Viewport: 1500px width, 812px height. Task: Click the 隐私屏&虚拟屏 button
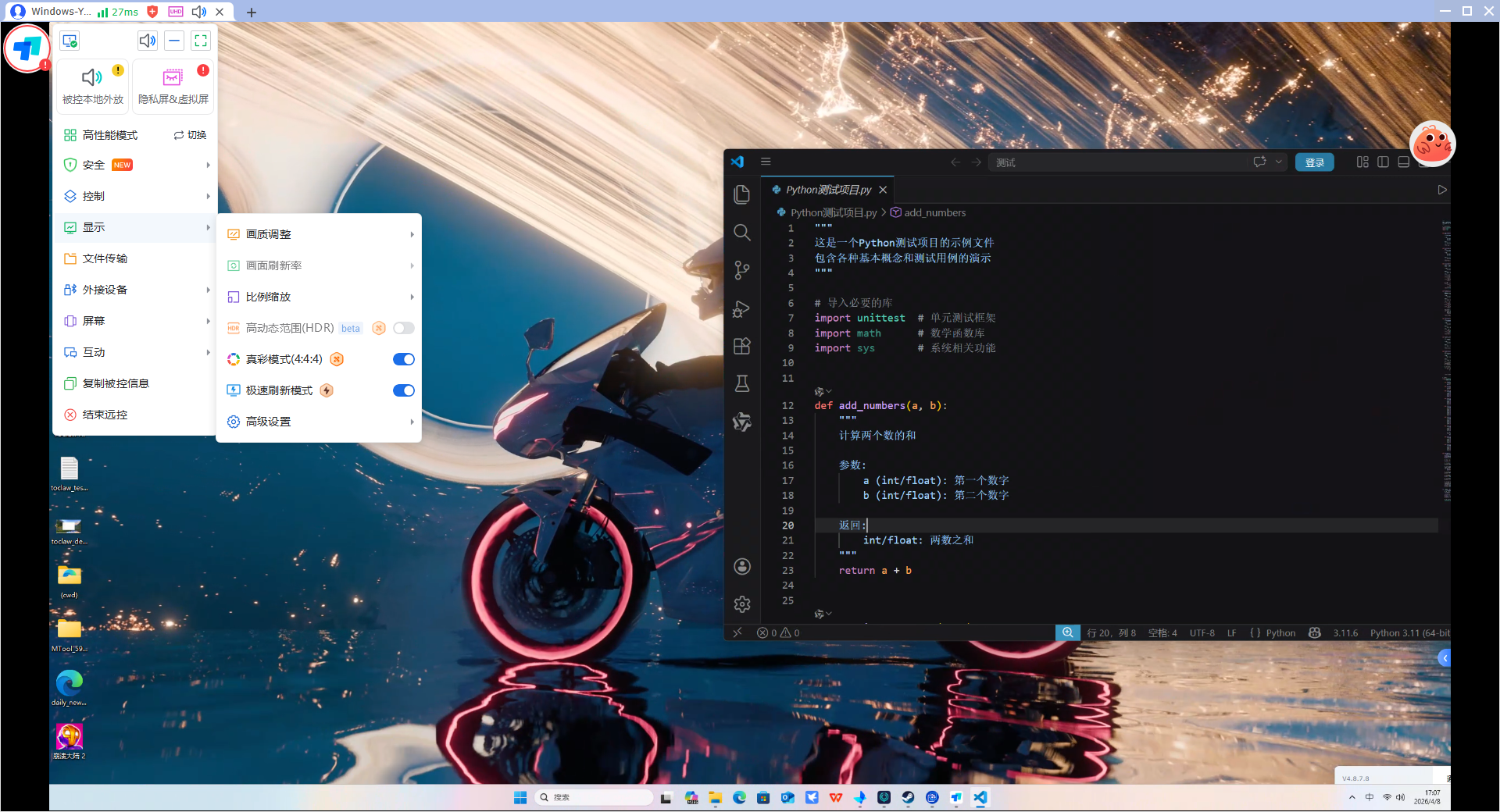click(173, 86)
